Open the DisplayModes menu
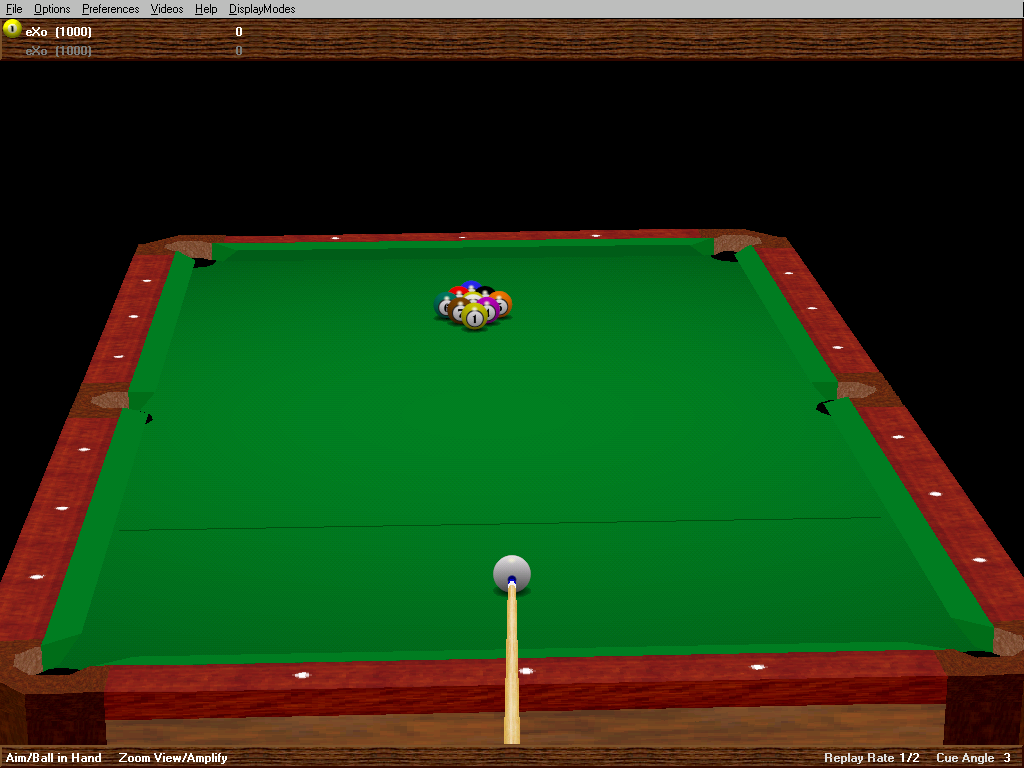 (x=262, y=8)
